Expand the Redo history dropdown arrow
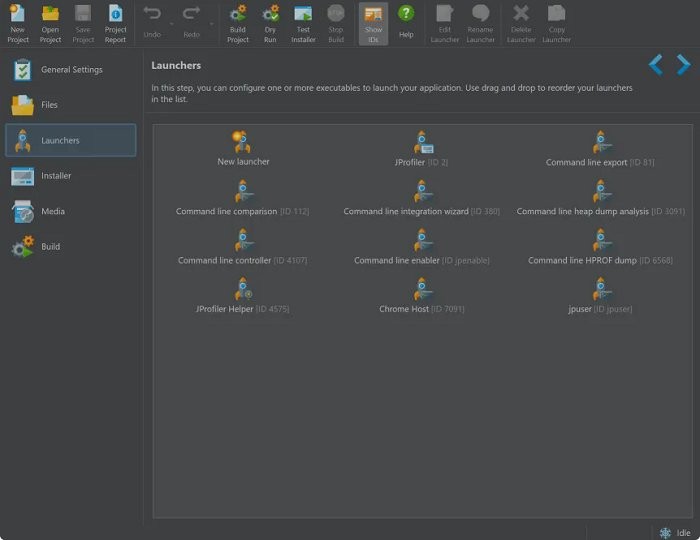Viewport: 700px width, 540px height. tap(210, 23)
